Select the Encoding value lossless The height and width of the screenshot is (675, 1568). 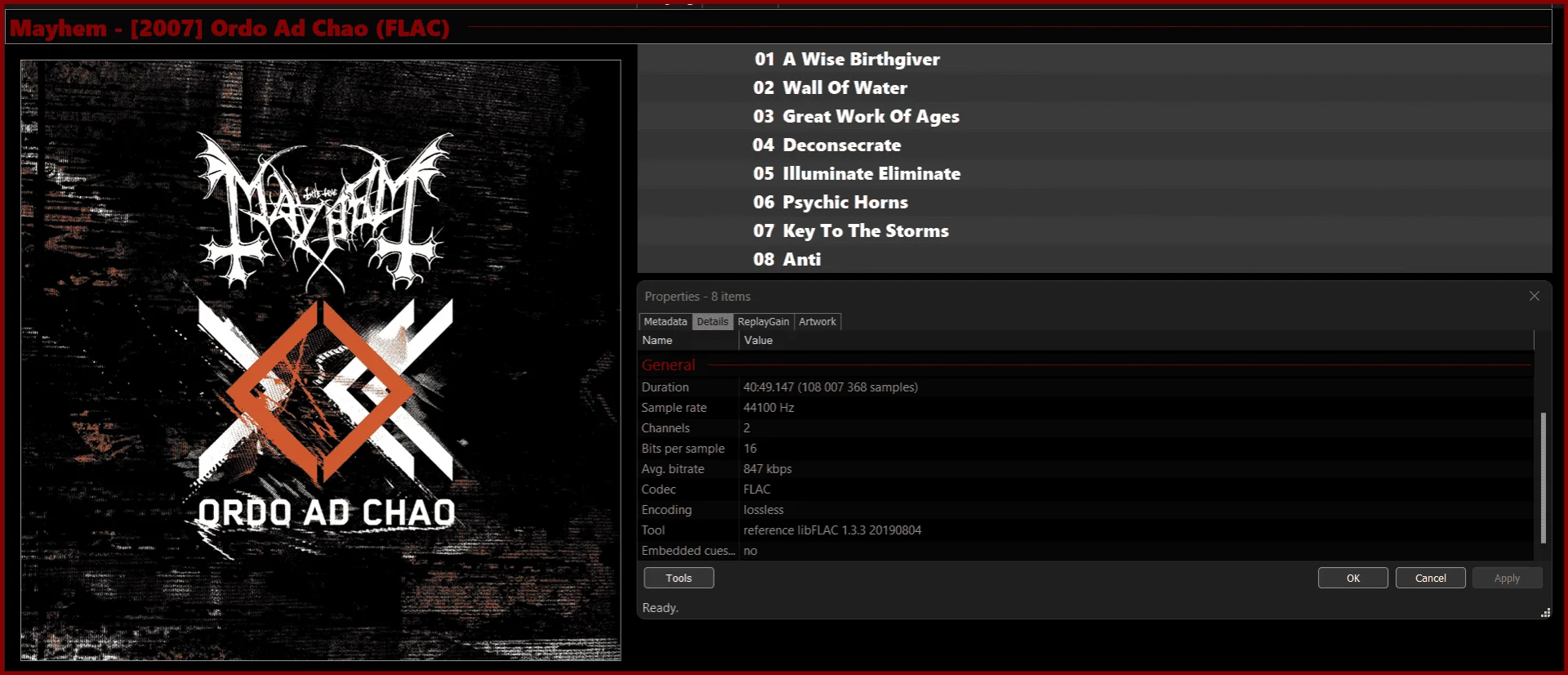tap(764, 510)
